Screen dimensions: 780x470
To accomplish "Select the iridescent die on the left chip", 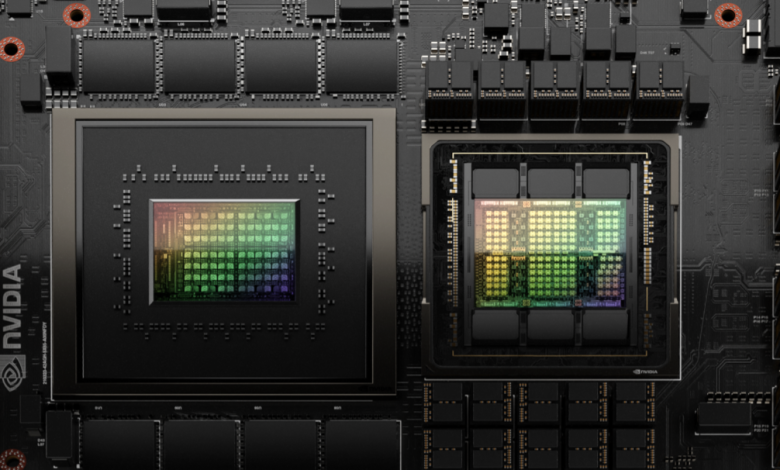I will [x=224, y=252].
